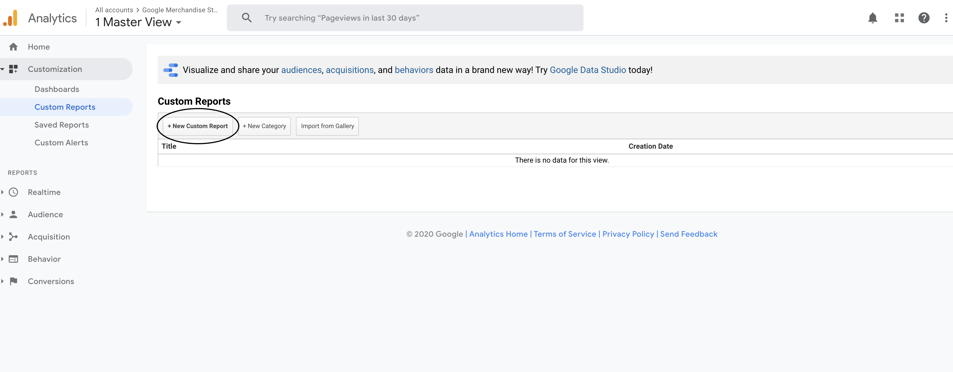The width and height of the screenshot is (953, 372).
Task: Expand the Realtime section arrow
Action: pos(2,192)
